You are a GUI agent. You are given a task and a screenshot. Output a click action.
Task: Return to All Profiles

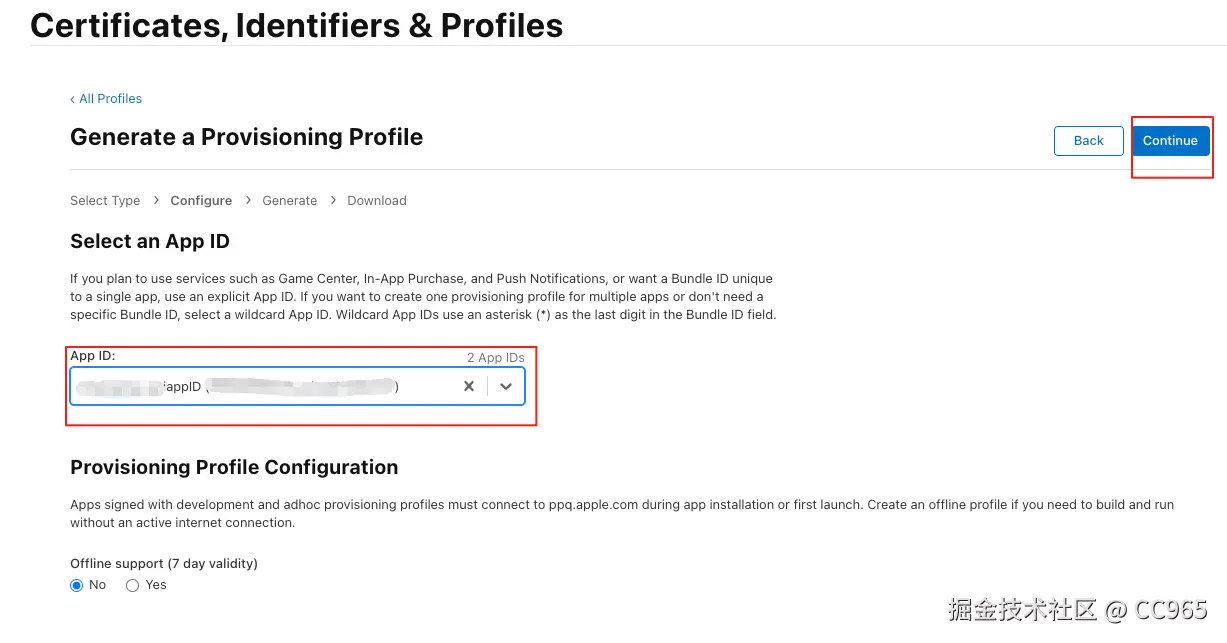(106, 98)
